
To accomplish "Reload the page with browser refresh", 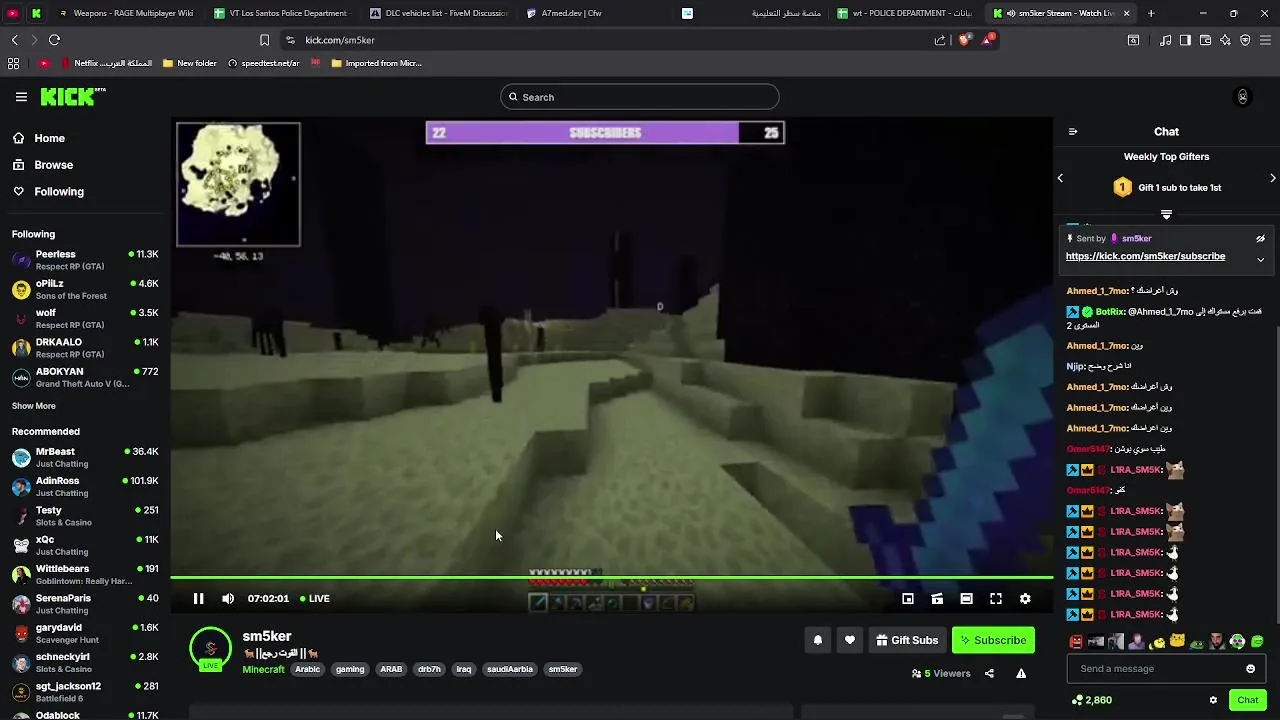I will pos(54,40).
